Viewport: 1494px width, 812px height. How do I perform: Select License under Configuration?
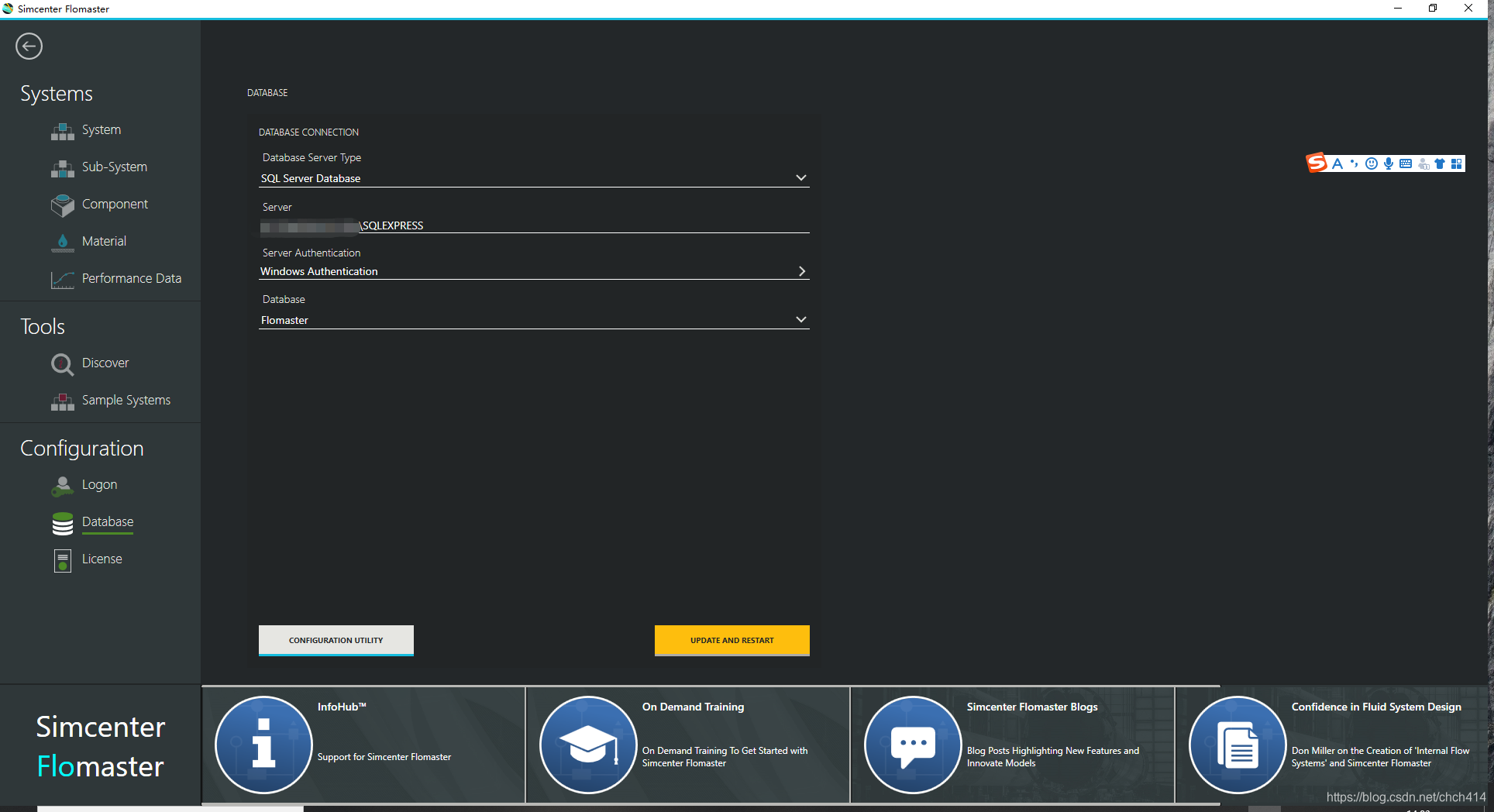[101, 559]
